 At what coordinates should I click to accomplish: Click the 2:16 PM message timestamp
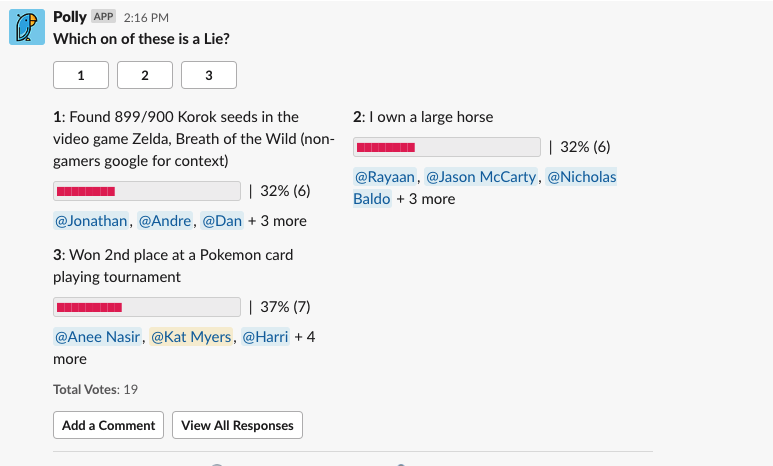pos(146,18)
